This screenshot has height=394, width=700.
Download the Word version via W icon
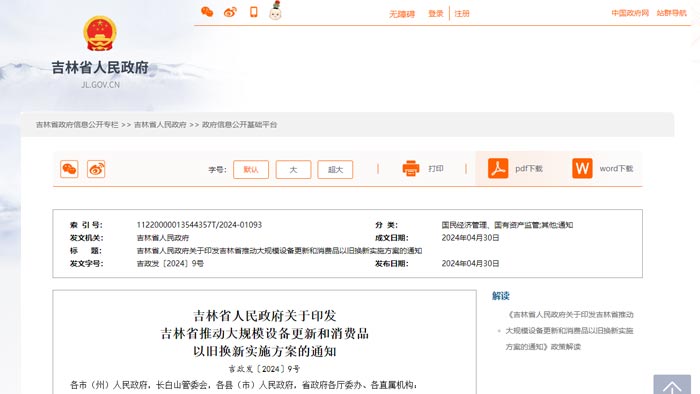582,168
